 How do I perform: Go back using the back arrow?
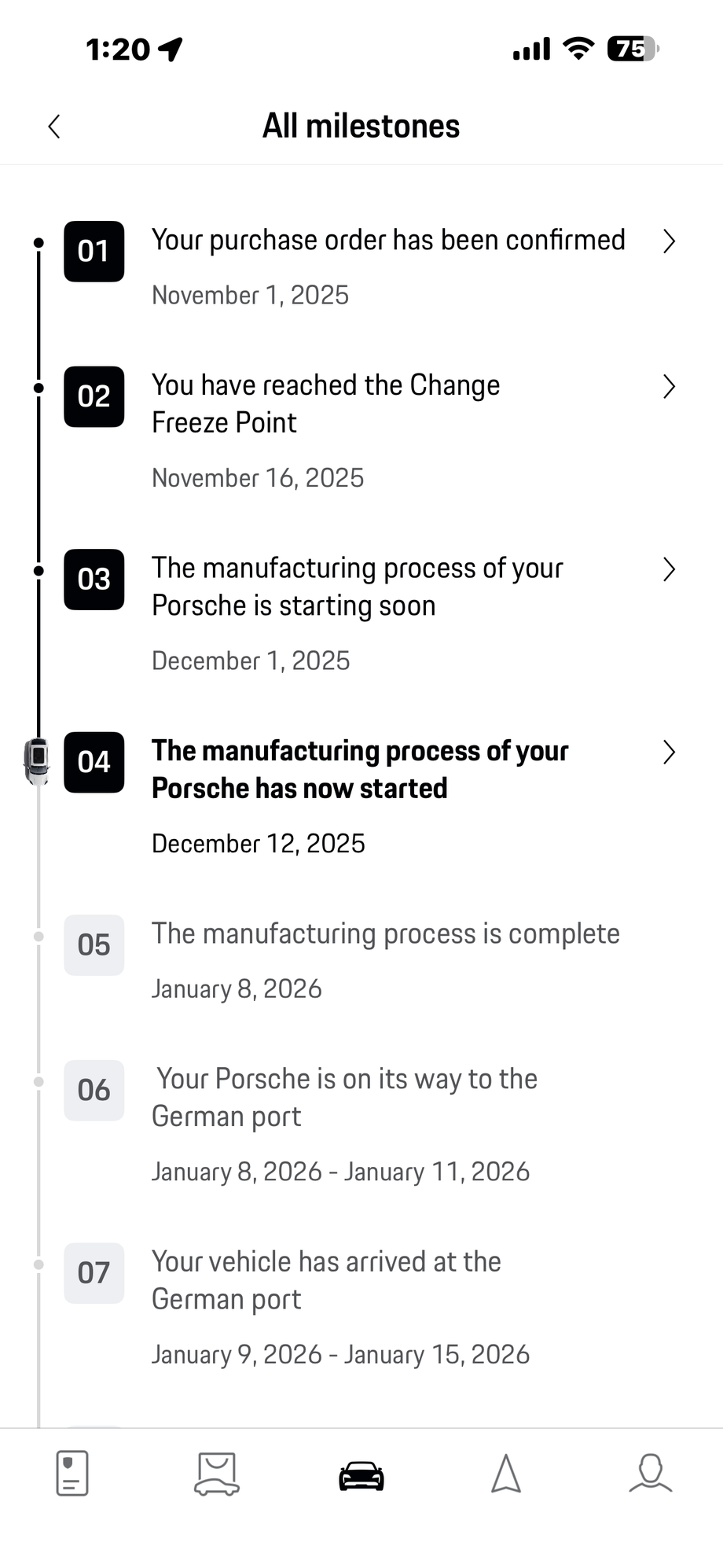53,125
